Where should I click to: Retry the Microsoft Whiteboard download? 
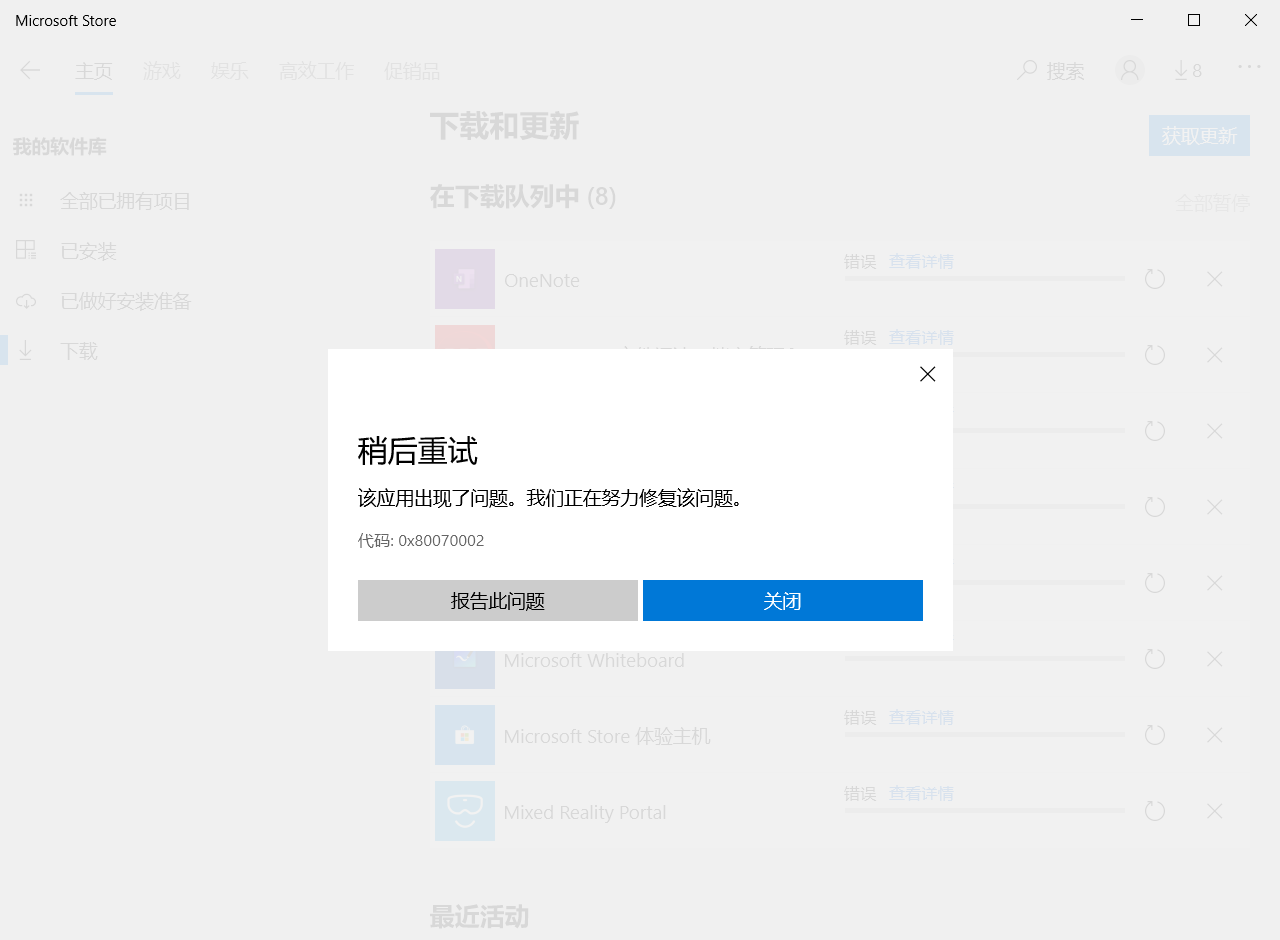[1155, 659]
